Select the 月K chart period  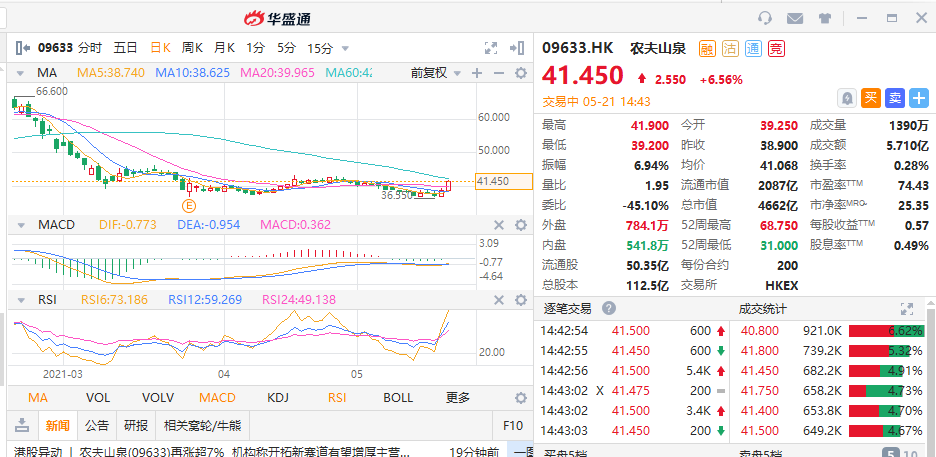point(224,48)
